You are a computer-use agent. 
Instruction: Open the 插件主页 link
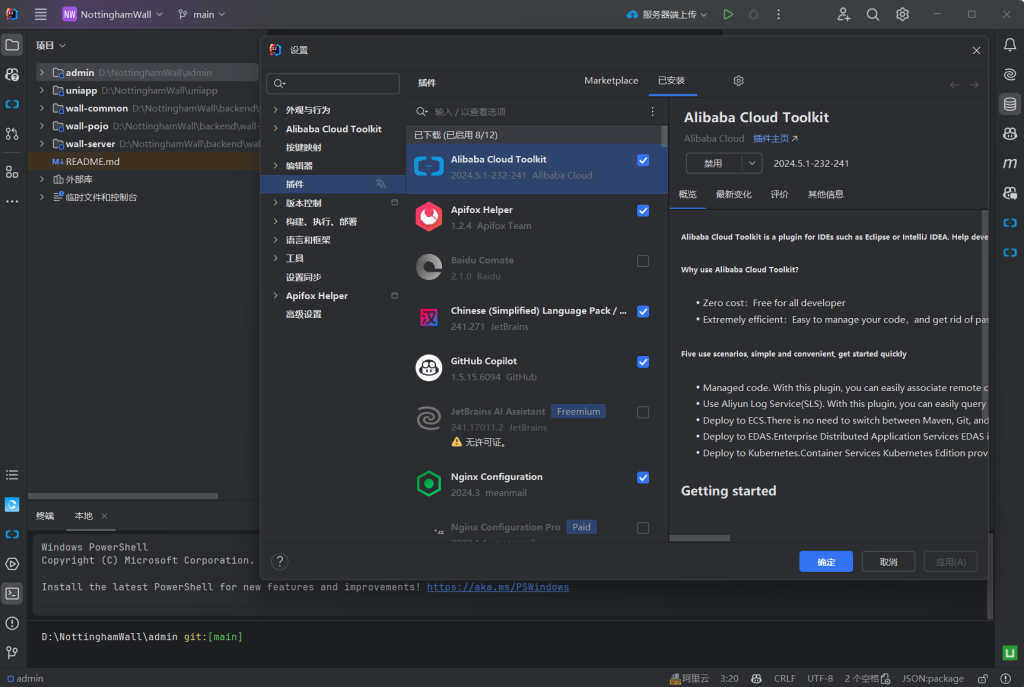pyautogui.click(x=775, y=139)
